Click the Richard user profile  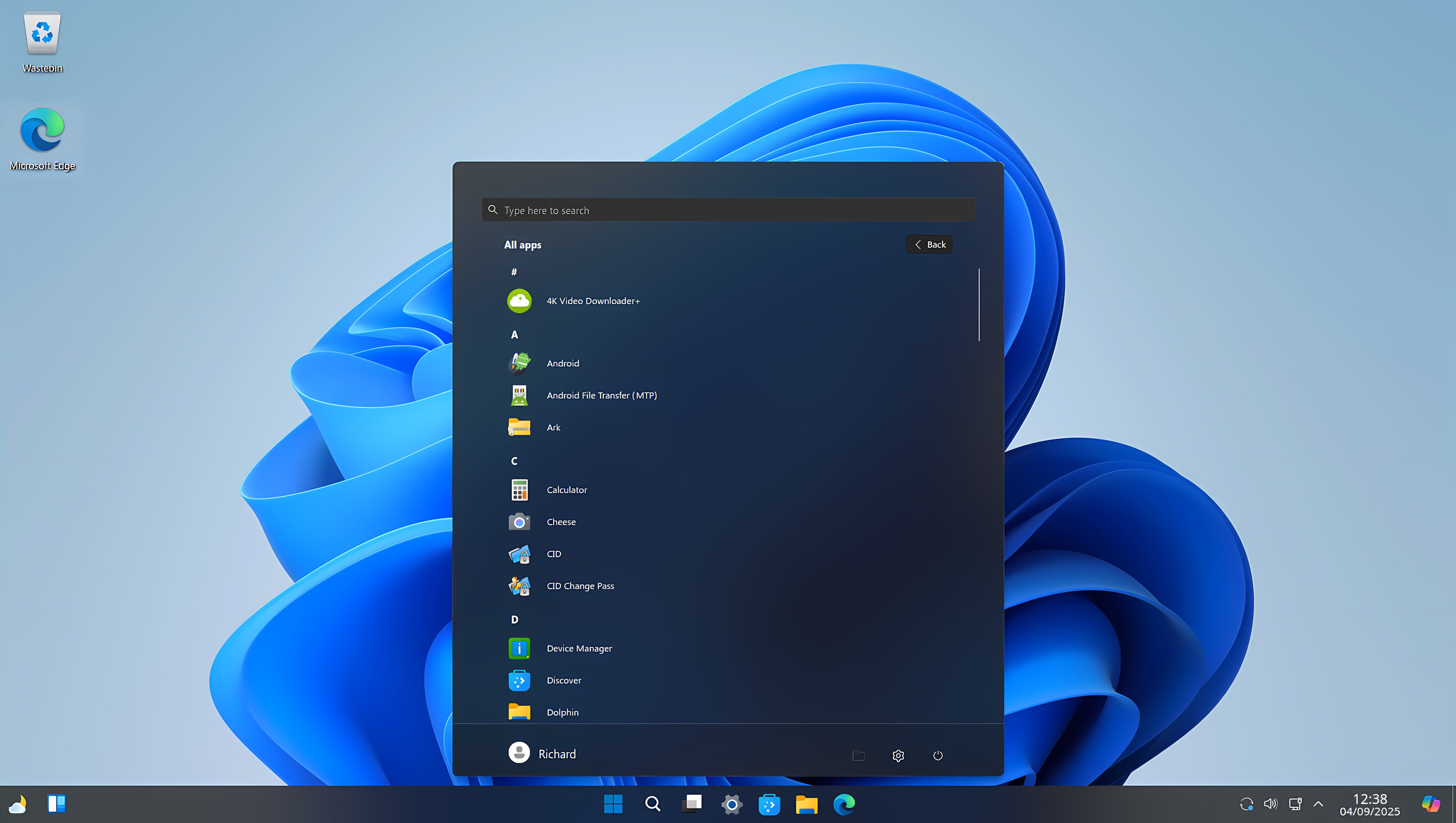click(542, 753)
